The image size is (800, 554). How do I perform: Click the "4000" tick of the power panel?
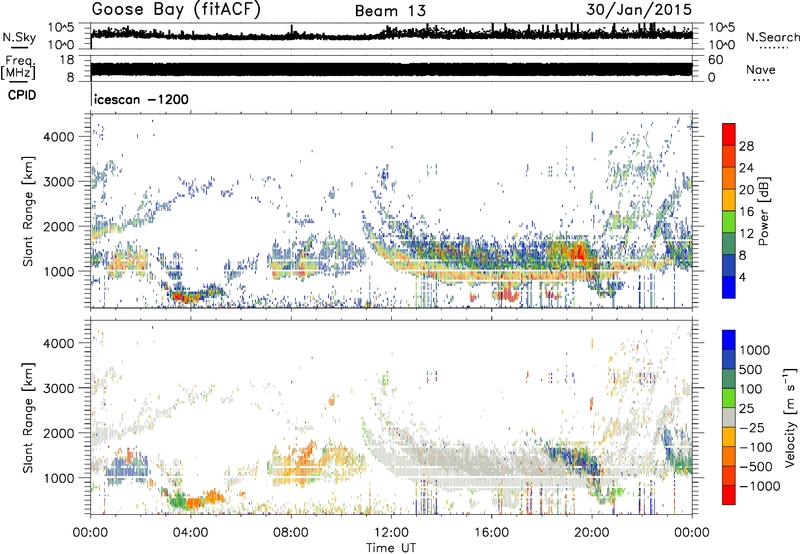pyautogui.click(x=59, y=137)
